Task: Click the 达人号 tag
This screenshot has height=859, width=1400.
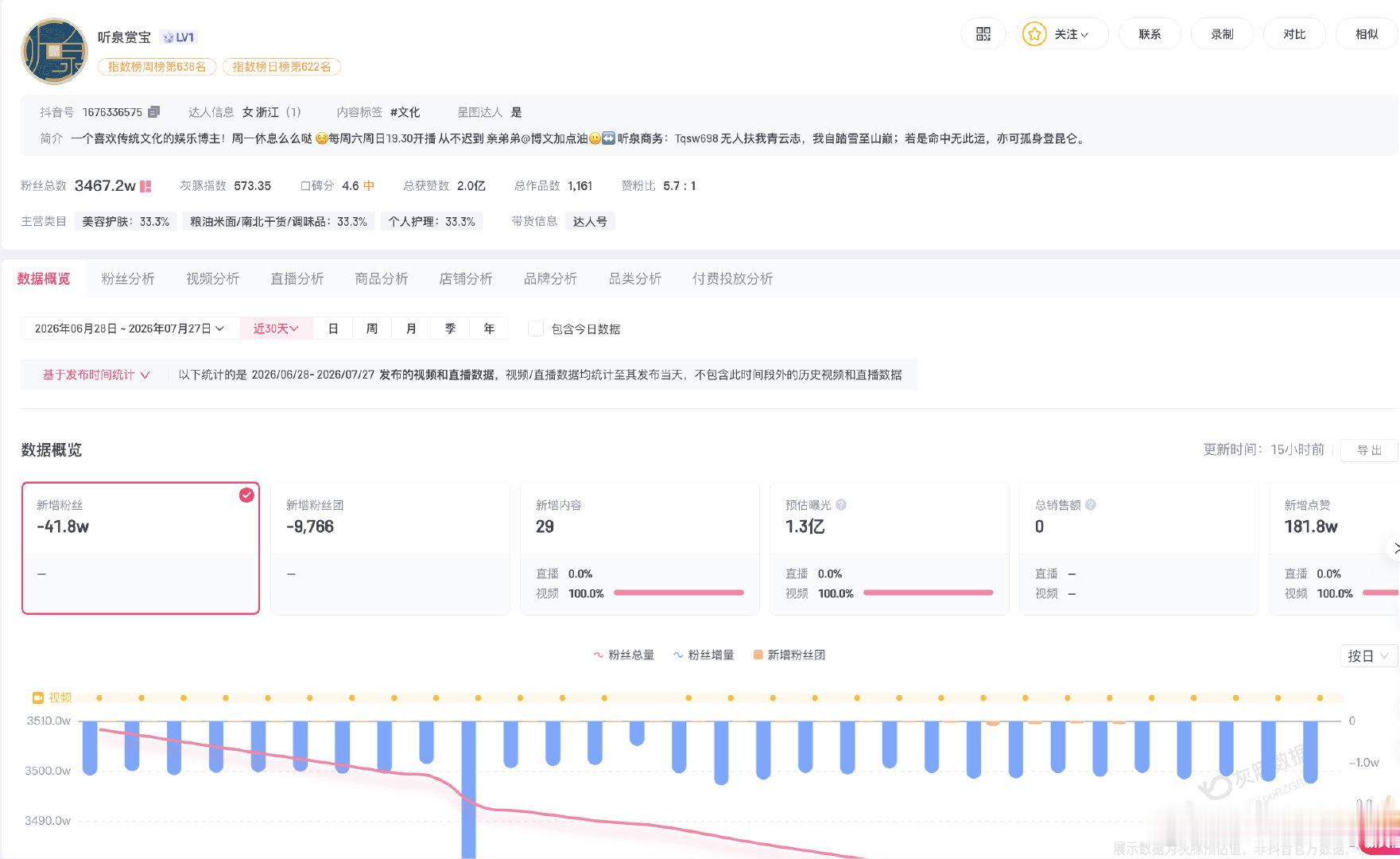Action: (590, 222)
